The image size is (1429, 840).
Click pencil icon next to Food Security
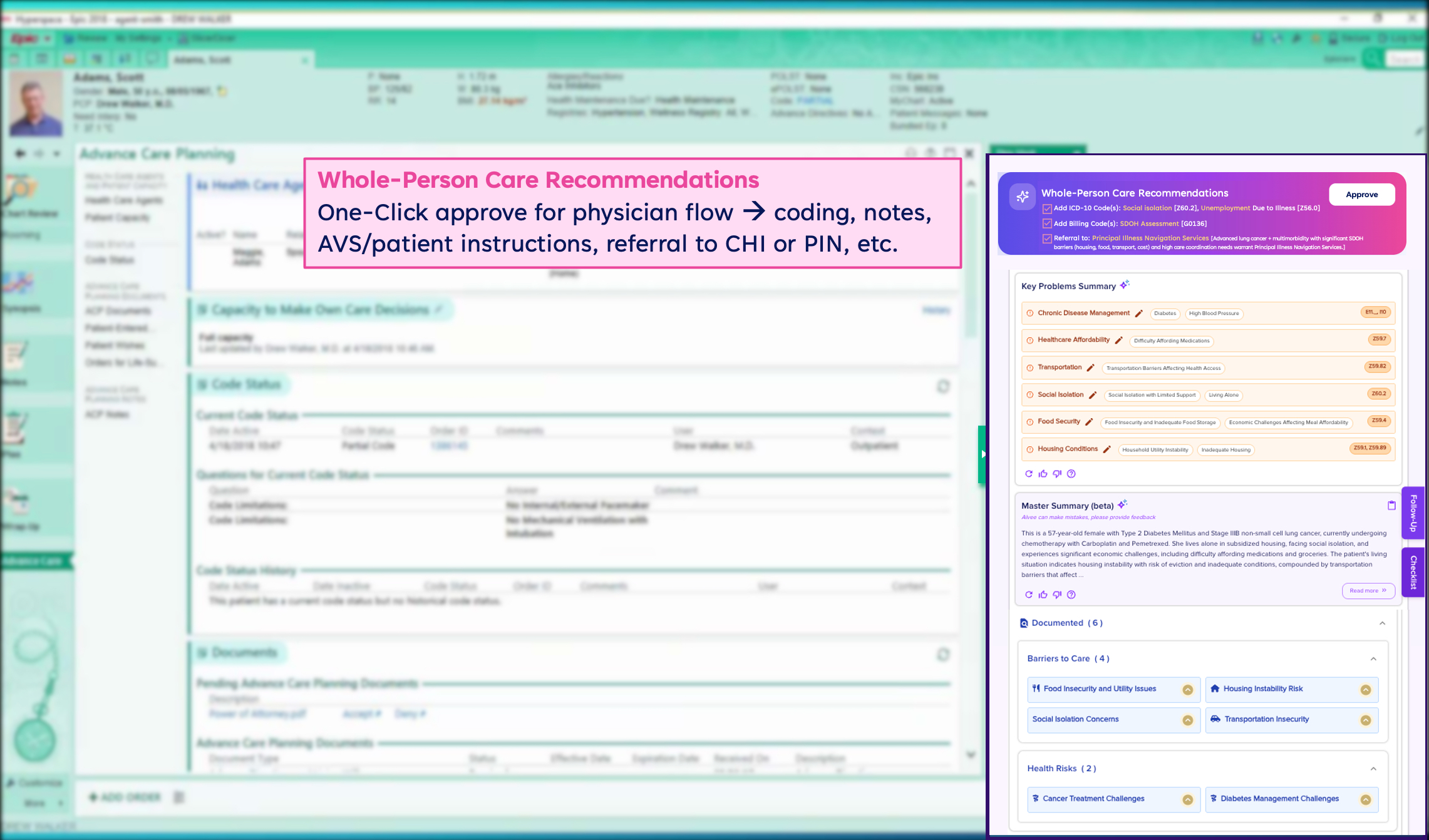coord(1089,422)
